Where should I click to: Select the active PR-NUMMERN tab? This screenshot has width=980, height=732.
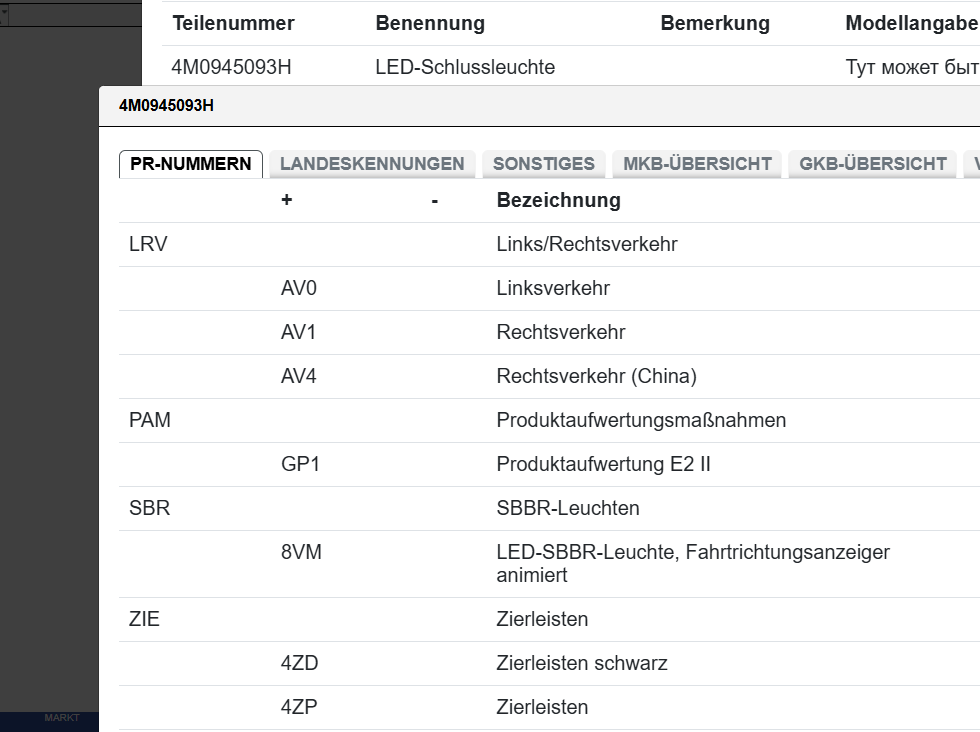(x=190, y=163)
